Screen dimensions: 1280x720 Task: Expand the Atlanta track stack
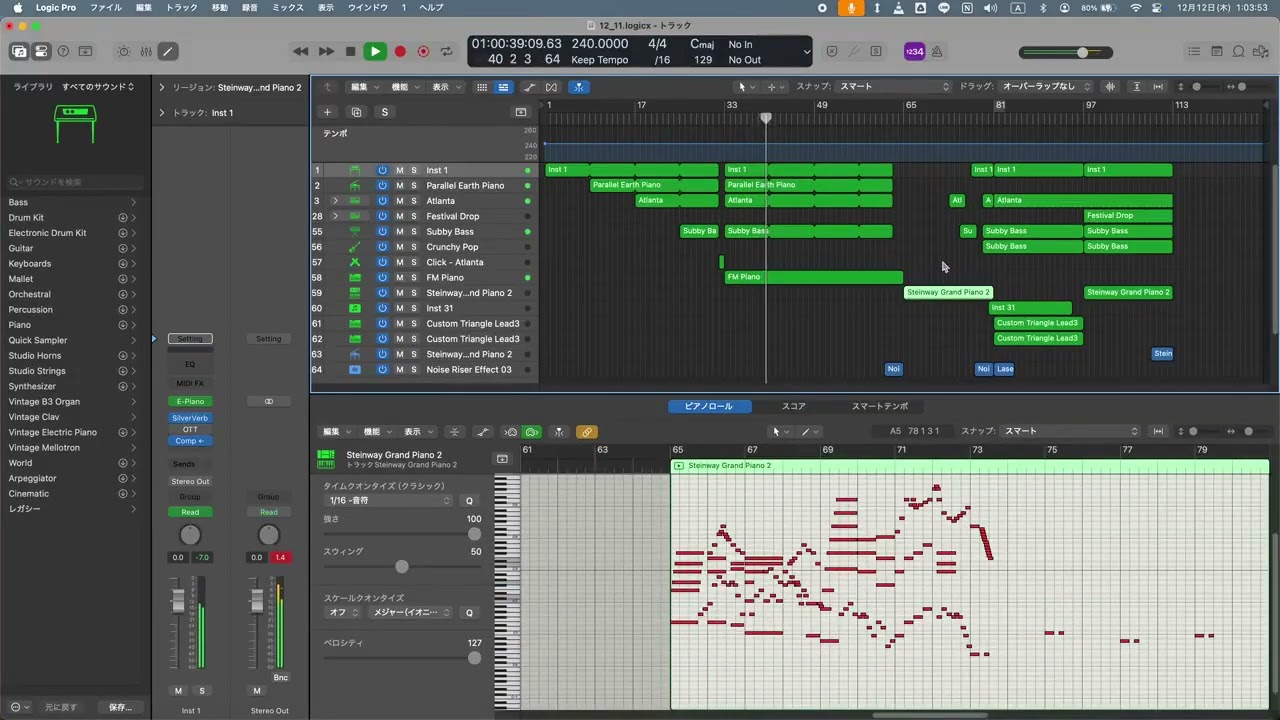[335, 201]
